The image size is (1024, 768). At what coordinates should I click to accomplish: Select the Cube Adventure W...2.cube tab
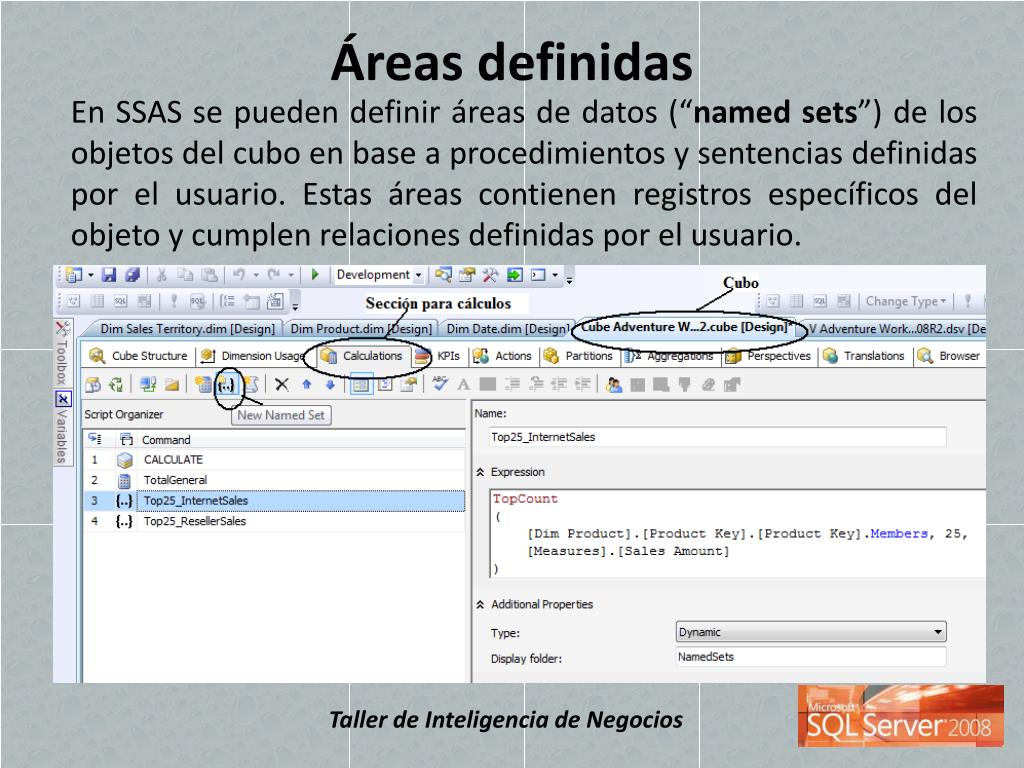[x=687, y=327]
